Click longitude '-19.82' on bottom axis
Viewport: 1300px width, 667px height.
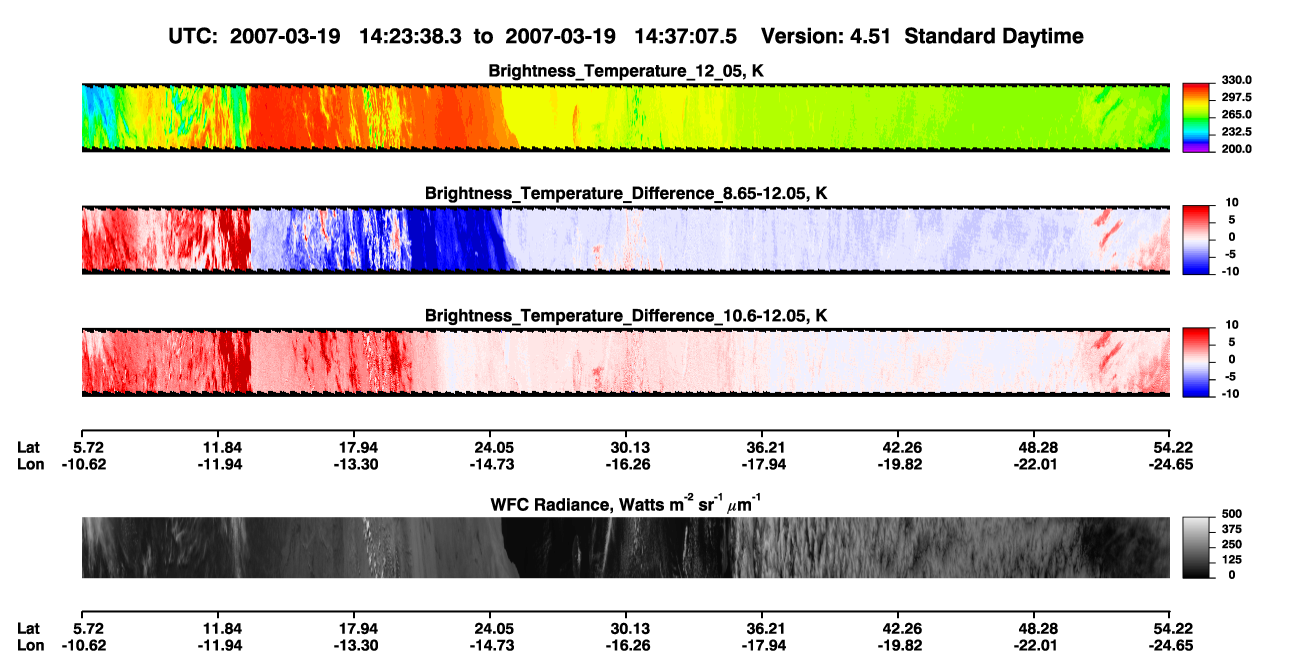click(898, 645)
